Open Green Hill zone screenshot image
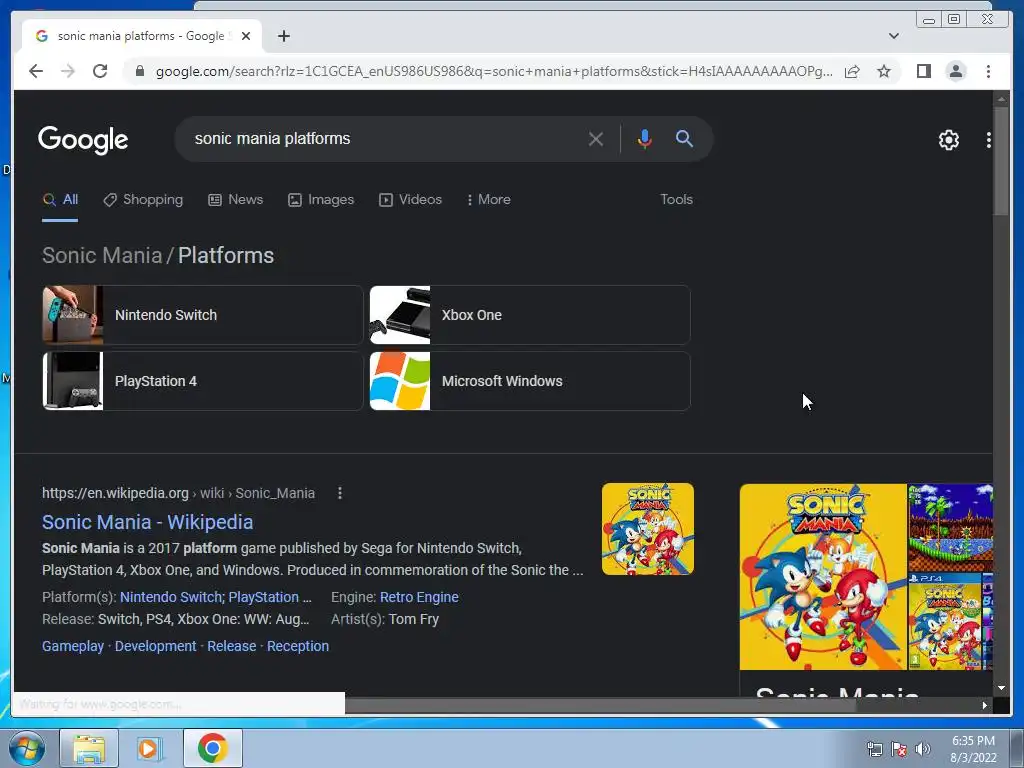 950,528
